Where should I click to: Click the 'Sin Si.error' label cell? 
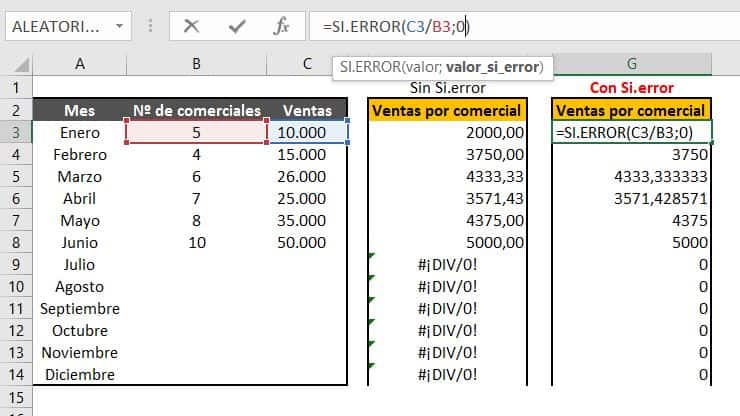pos(447,88)
